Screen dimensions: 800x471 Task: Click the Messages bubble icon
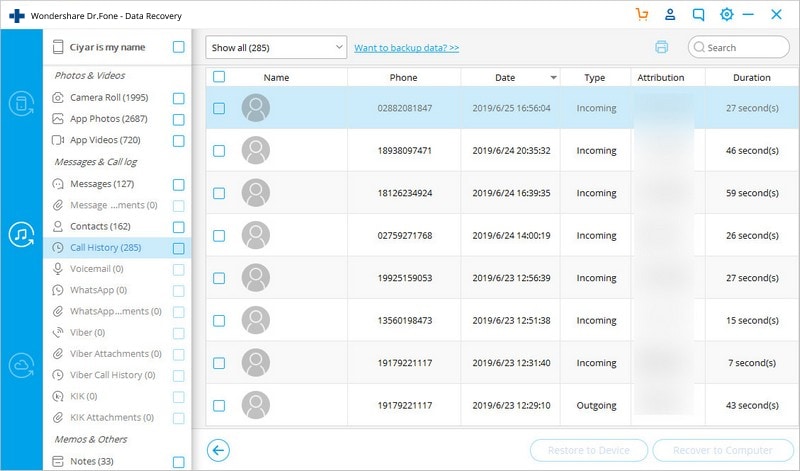tap(58, 184)
